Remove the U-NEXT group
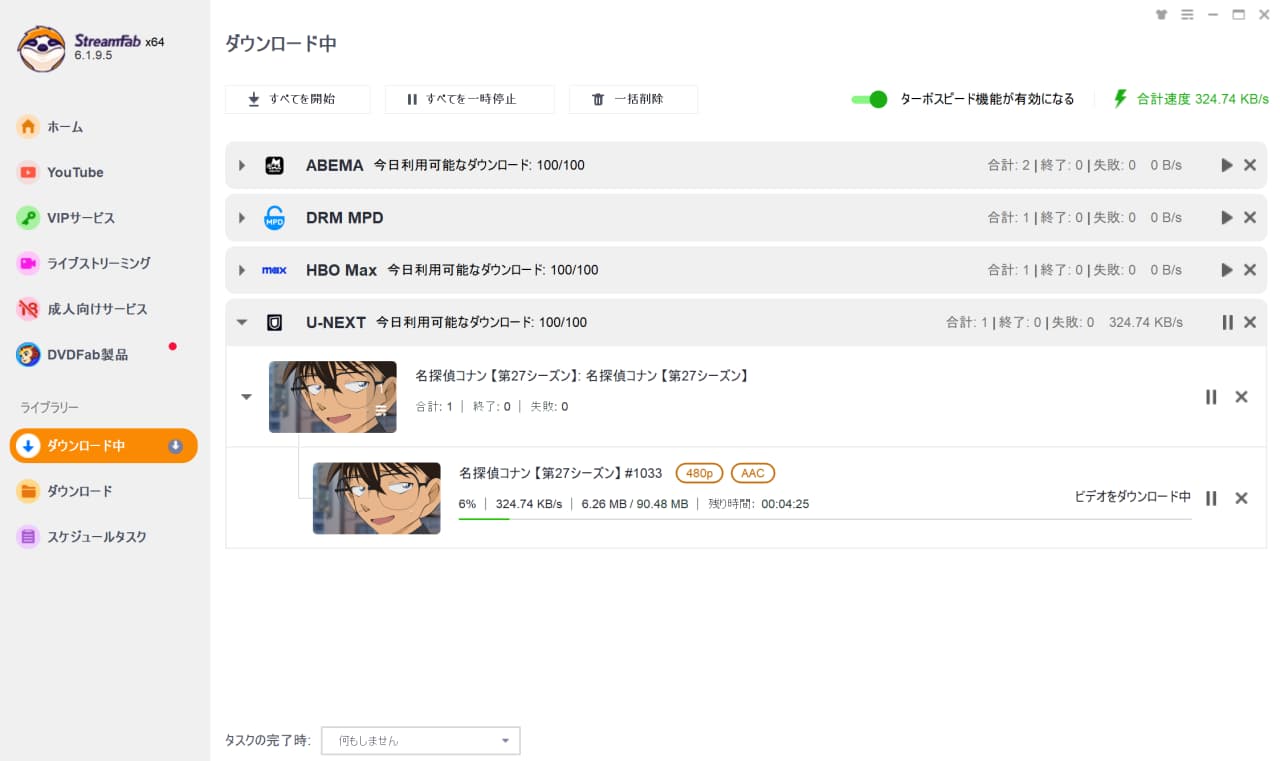The width and height of the screenshot is (1280, 761). pos(1250,322)
